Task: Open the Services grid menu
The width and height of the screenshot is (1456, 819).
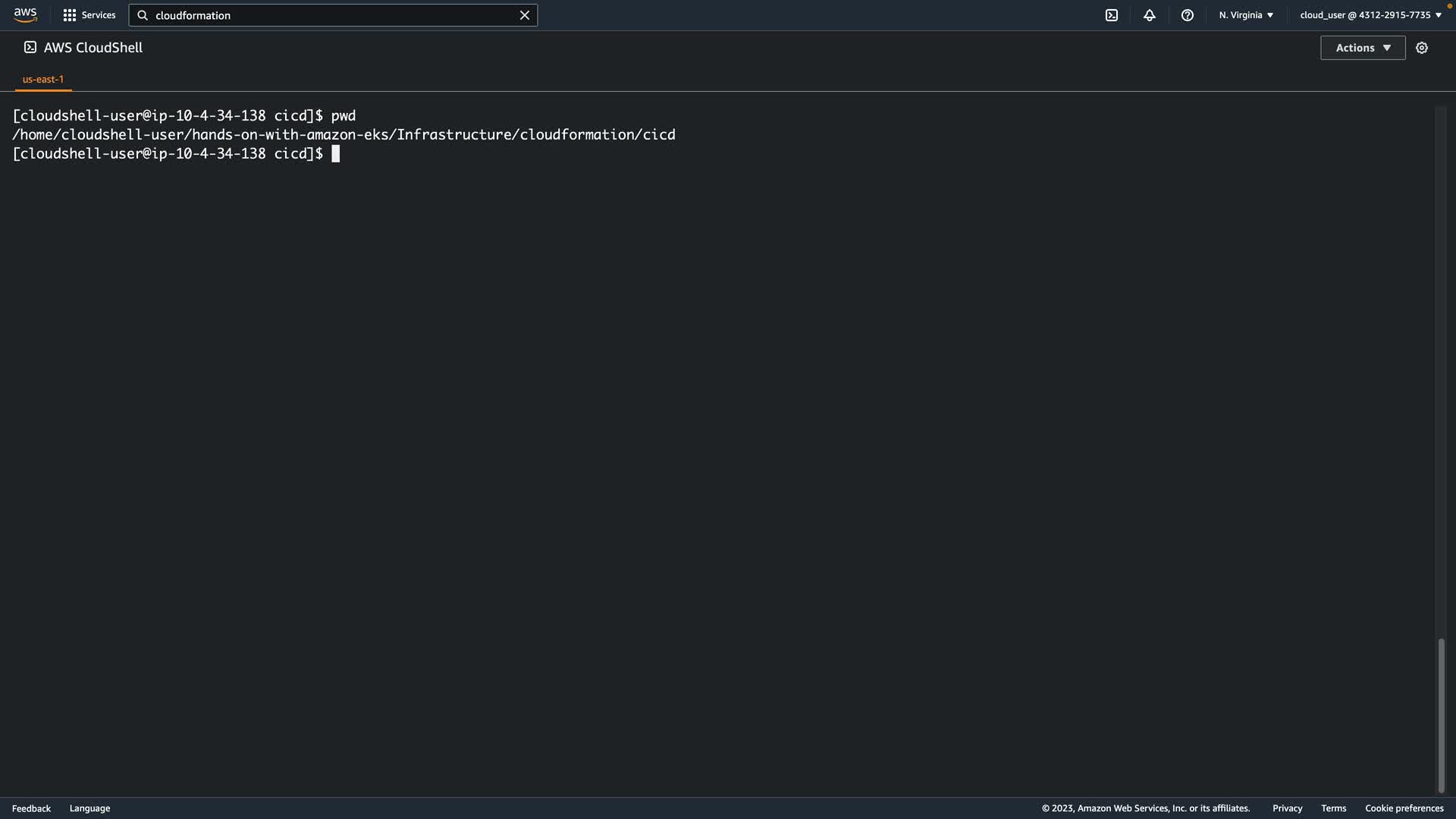Action: 70,15
